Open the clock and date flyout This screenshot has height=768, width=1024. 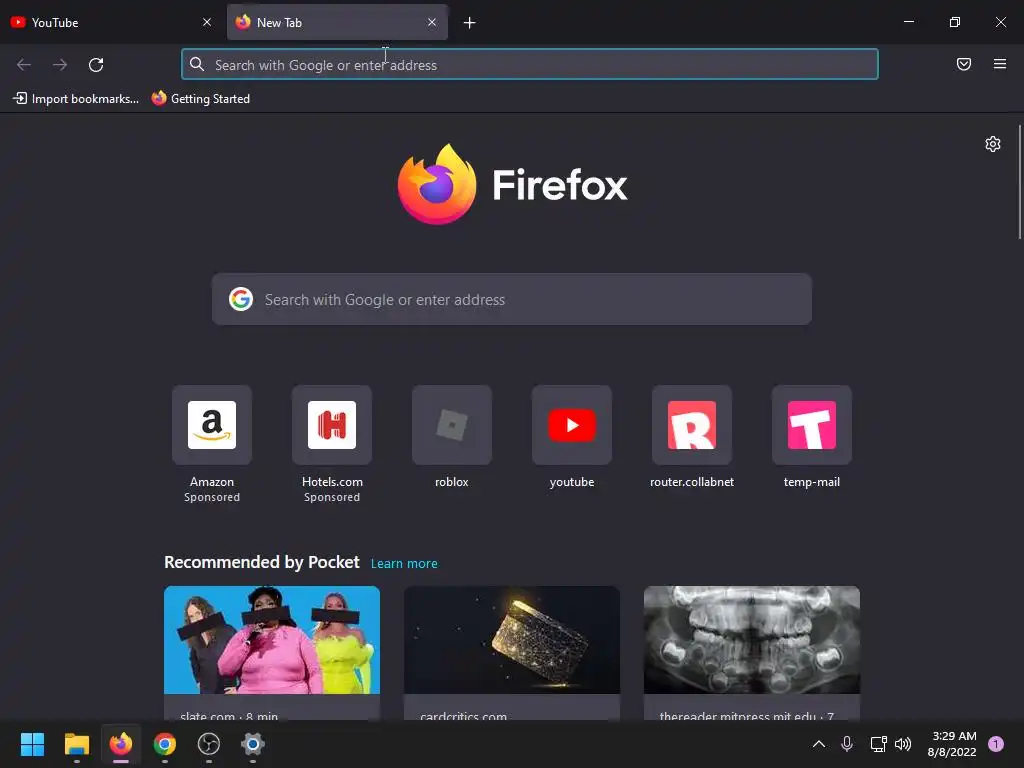[x=952, y=744]
